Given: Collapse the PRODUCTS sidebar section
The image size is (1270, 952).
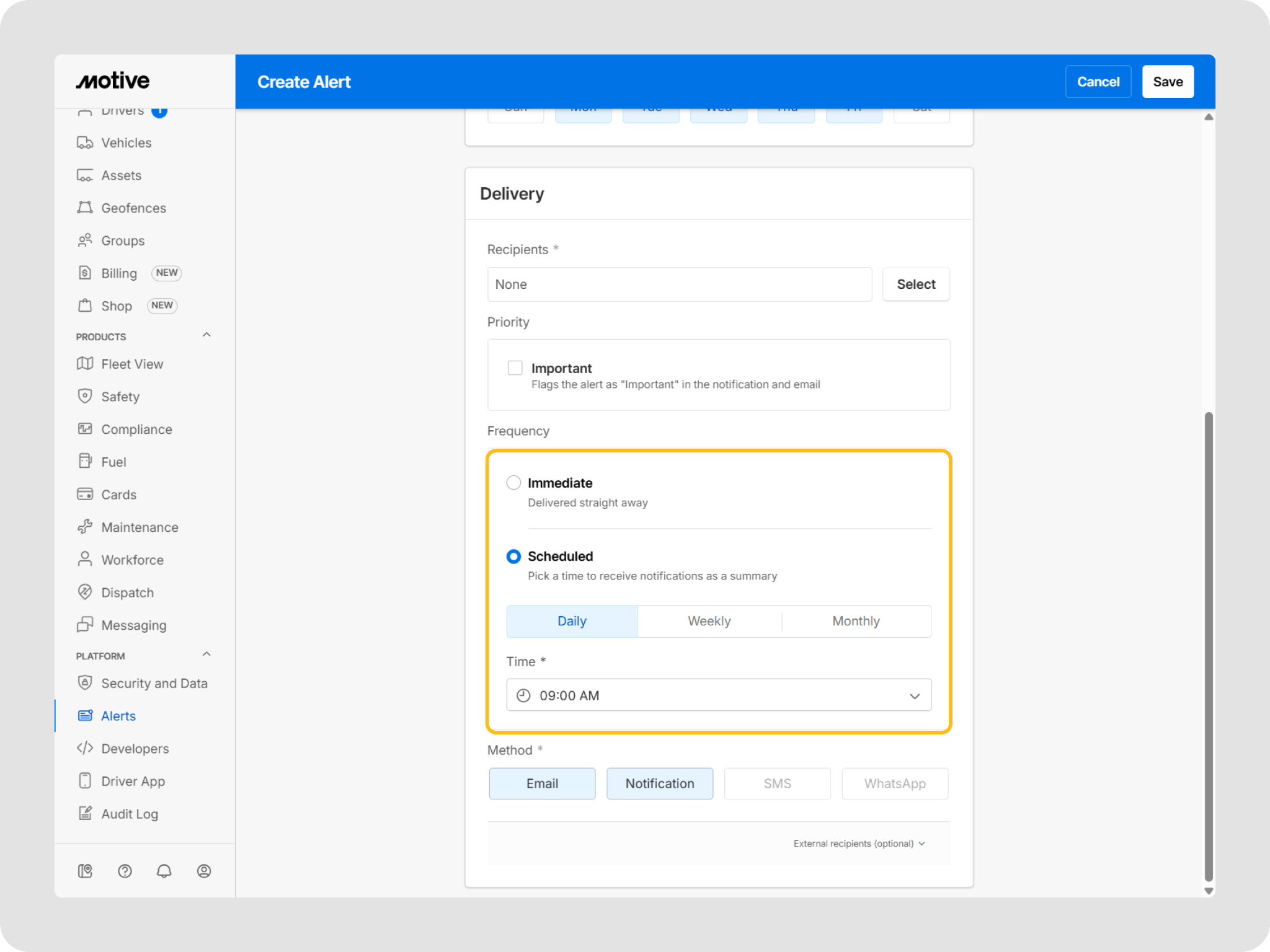Looking at the screenshot, I should pos(206,335).
